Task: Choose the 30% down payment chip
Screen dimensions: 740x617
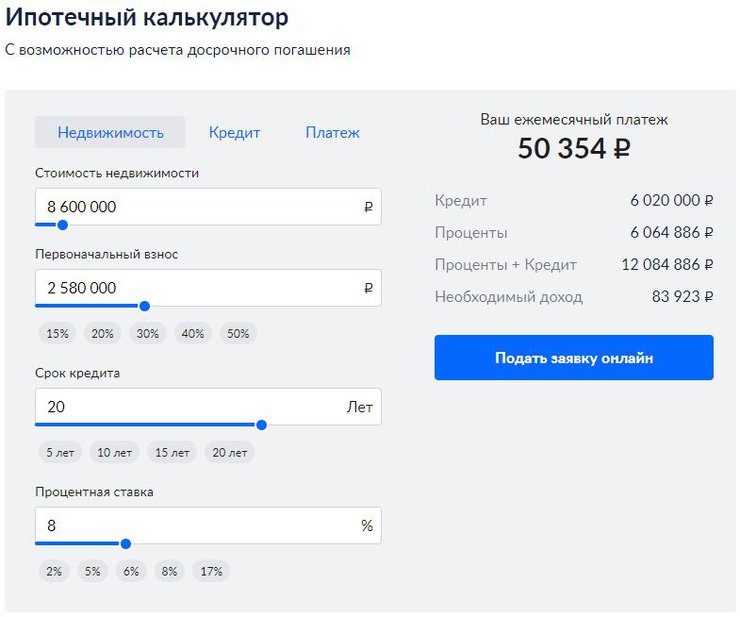Action: tap(147, 334)
